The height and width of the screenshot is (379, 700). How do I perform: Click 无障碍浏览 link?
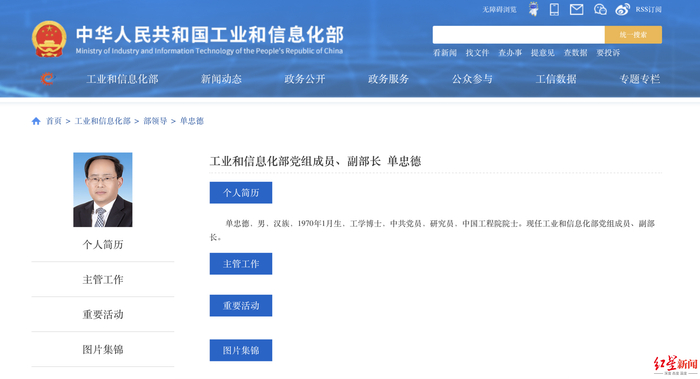[x=499, y=9]
